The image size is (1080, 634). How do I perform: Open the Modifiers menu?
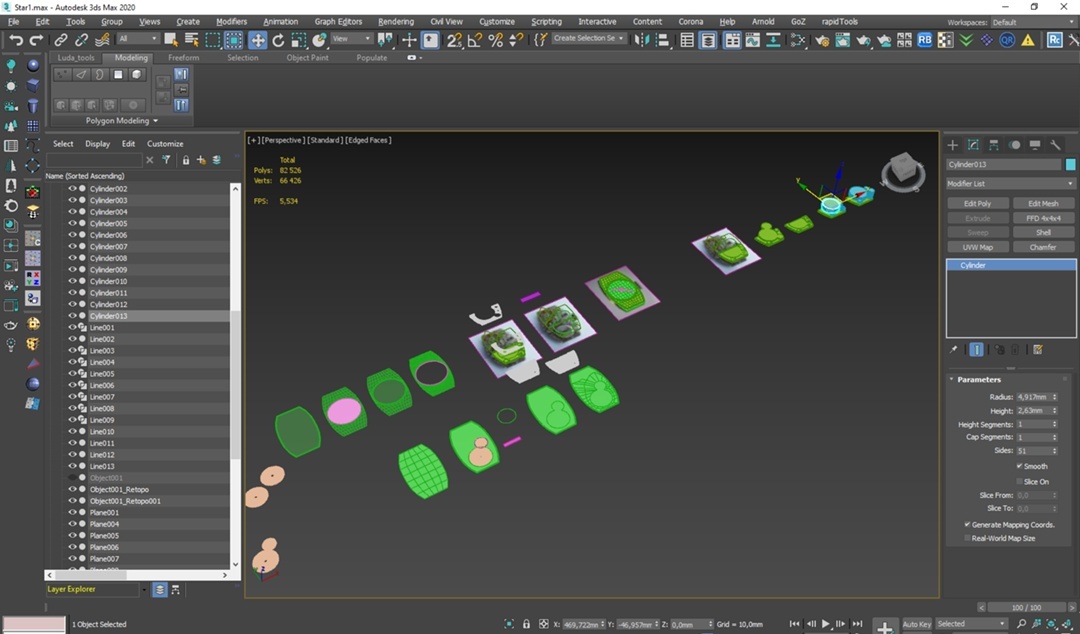point(231,22)
